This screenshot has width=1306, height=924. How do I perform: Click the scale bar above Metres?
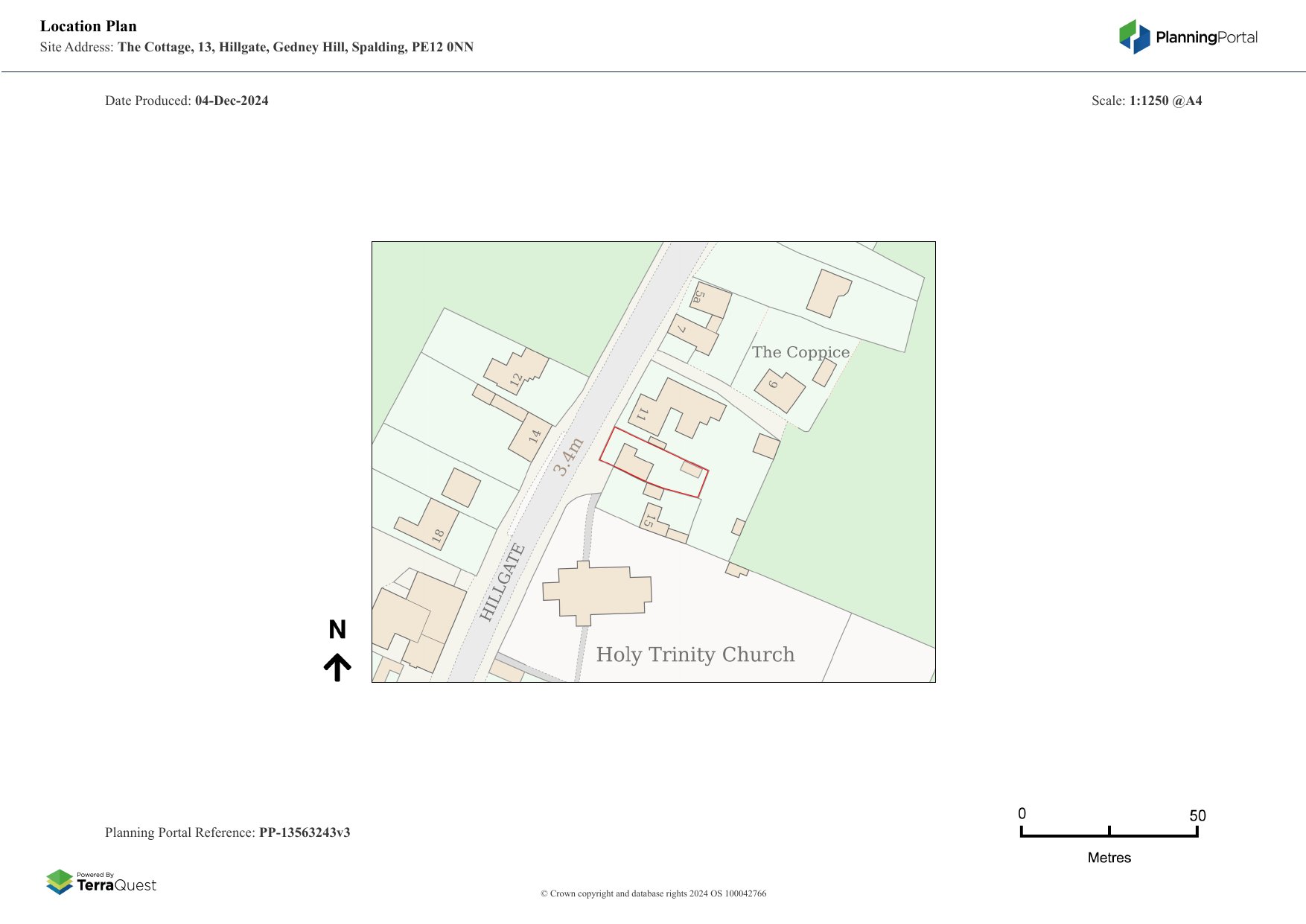click(1109, 834)
